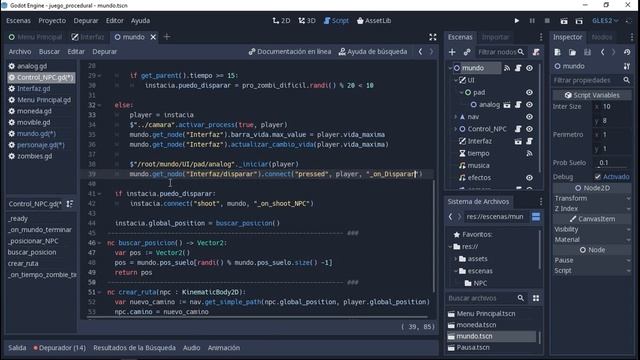
Task: Open the Escenas menu
Action: click(x=18, y=20)
